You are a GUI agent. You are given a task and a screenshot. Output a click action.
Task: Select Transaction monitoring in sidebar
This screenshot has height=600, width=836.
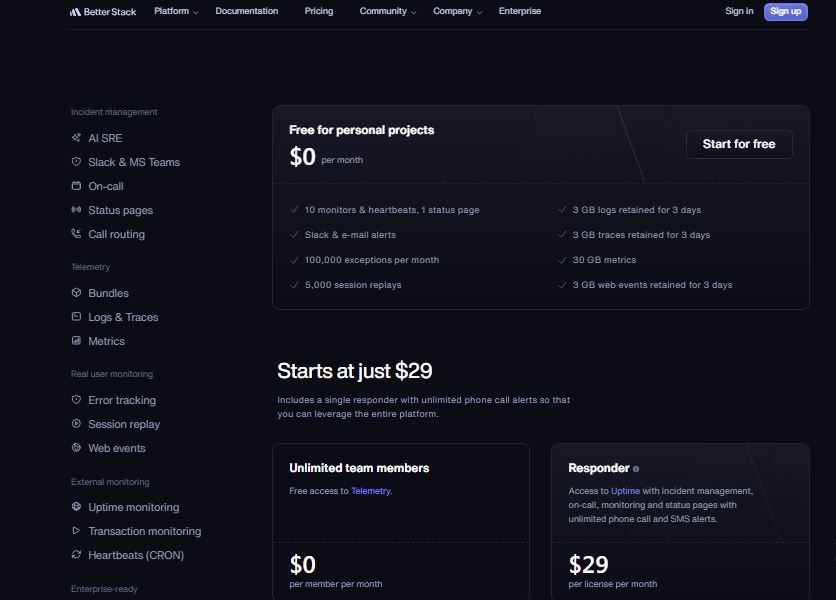(144, 531)
